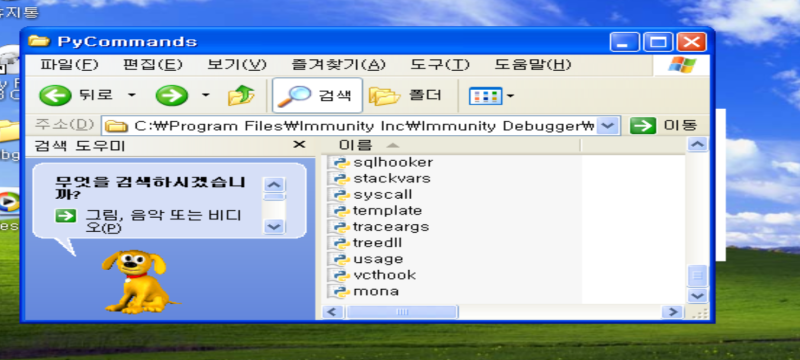Choose 그림, 음악 또는 비디오 search option
800x360 pixels.
(163, 221)
